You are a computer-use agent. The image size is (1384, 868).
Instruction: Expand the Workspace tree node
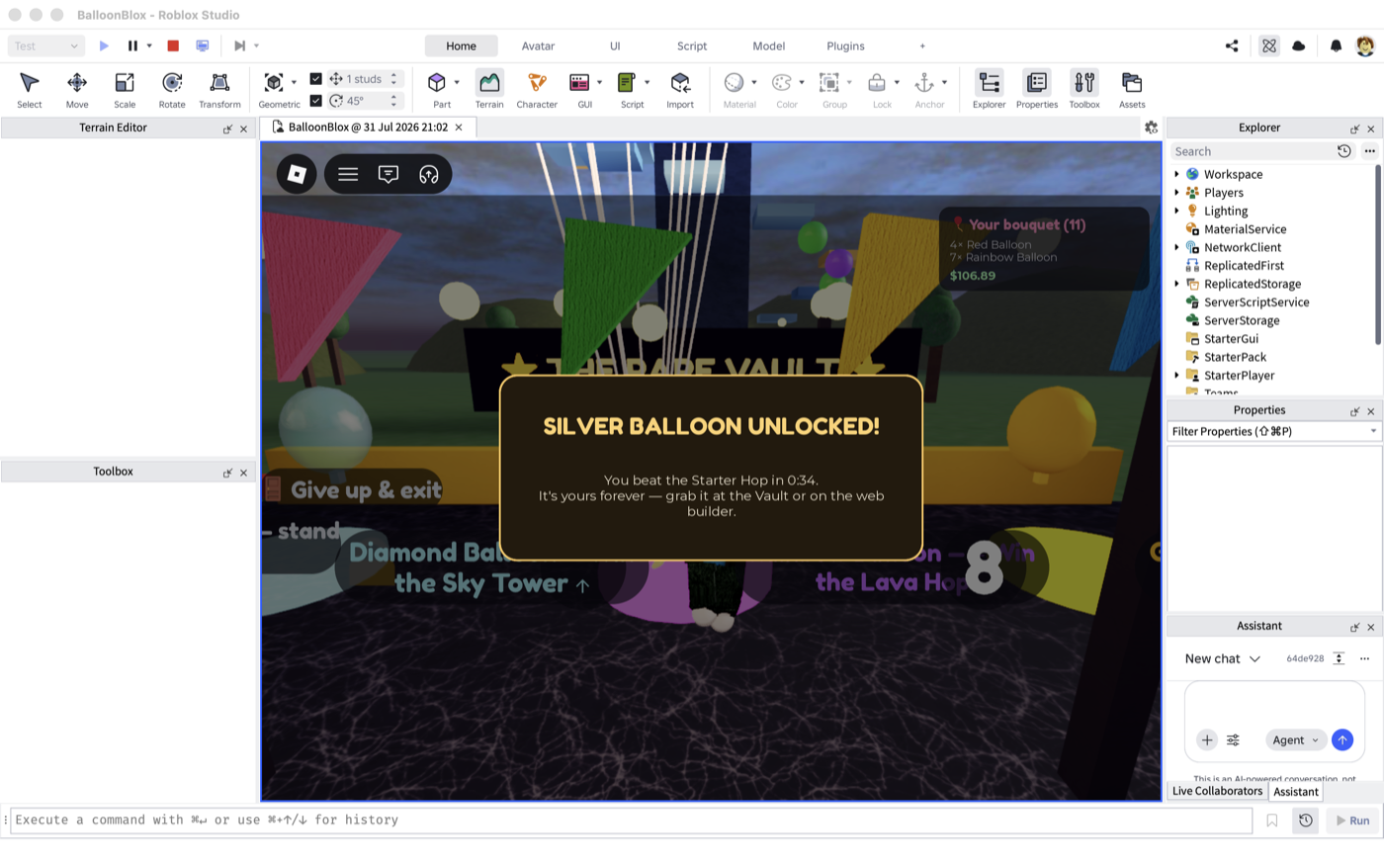tap(1176, 174)
